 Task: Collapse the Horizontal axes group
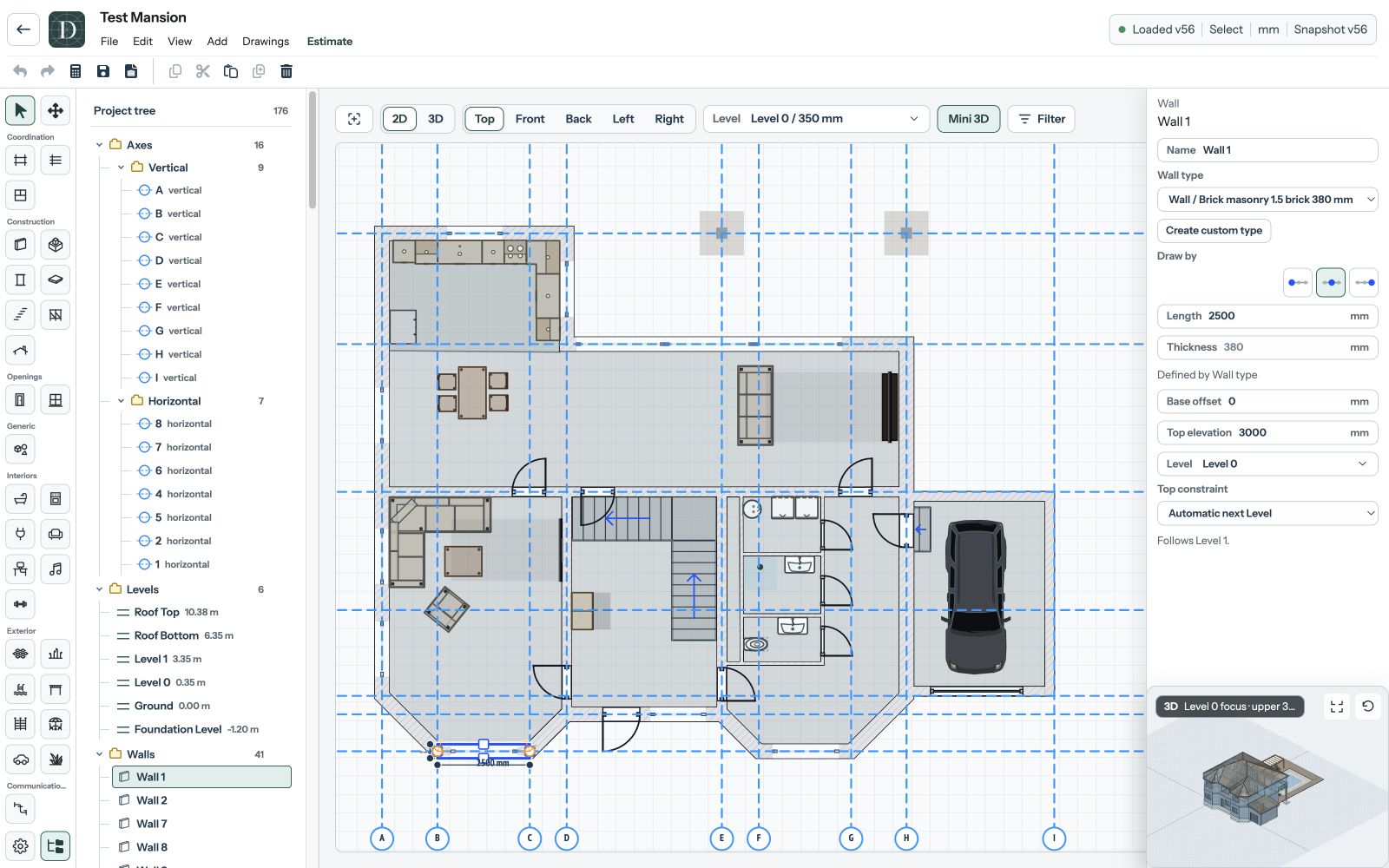pos(121,401)
